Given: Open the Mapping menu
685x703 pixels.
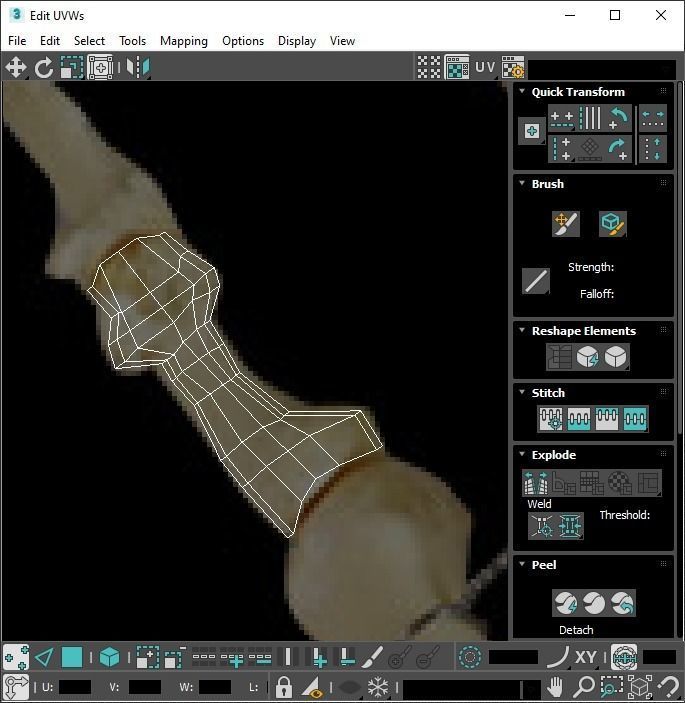Looking at the screenshot, I should pyautogui.click(x=184, y=41).
